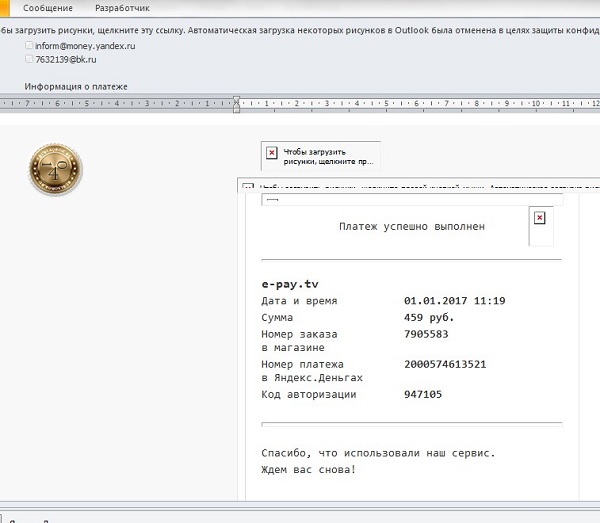Toggle checkbox next to 7632139@bk.ru
600x523 pixels.
29,59
